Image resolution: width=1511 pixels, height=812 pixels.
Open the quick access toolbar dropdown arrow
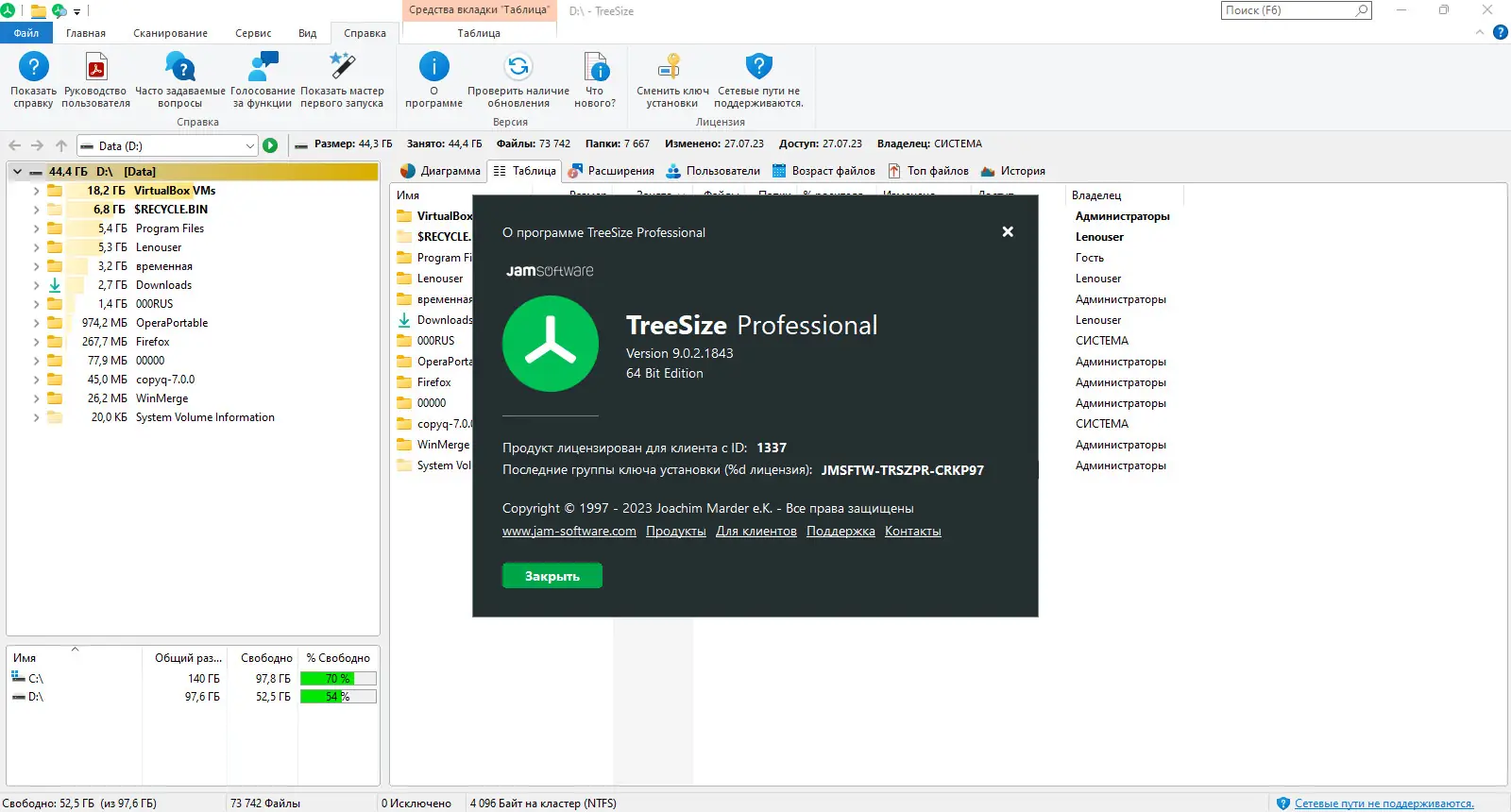pyautogui.click(x=77, y=11)
